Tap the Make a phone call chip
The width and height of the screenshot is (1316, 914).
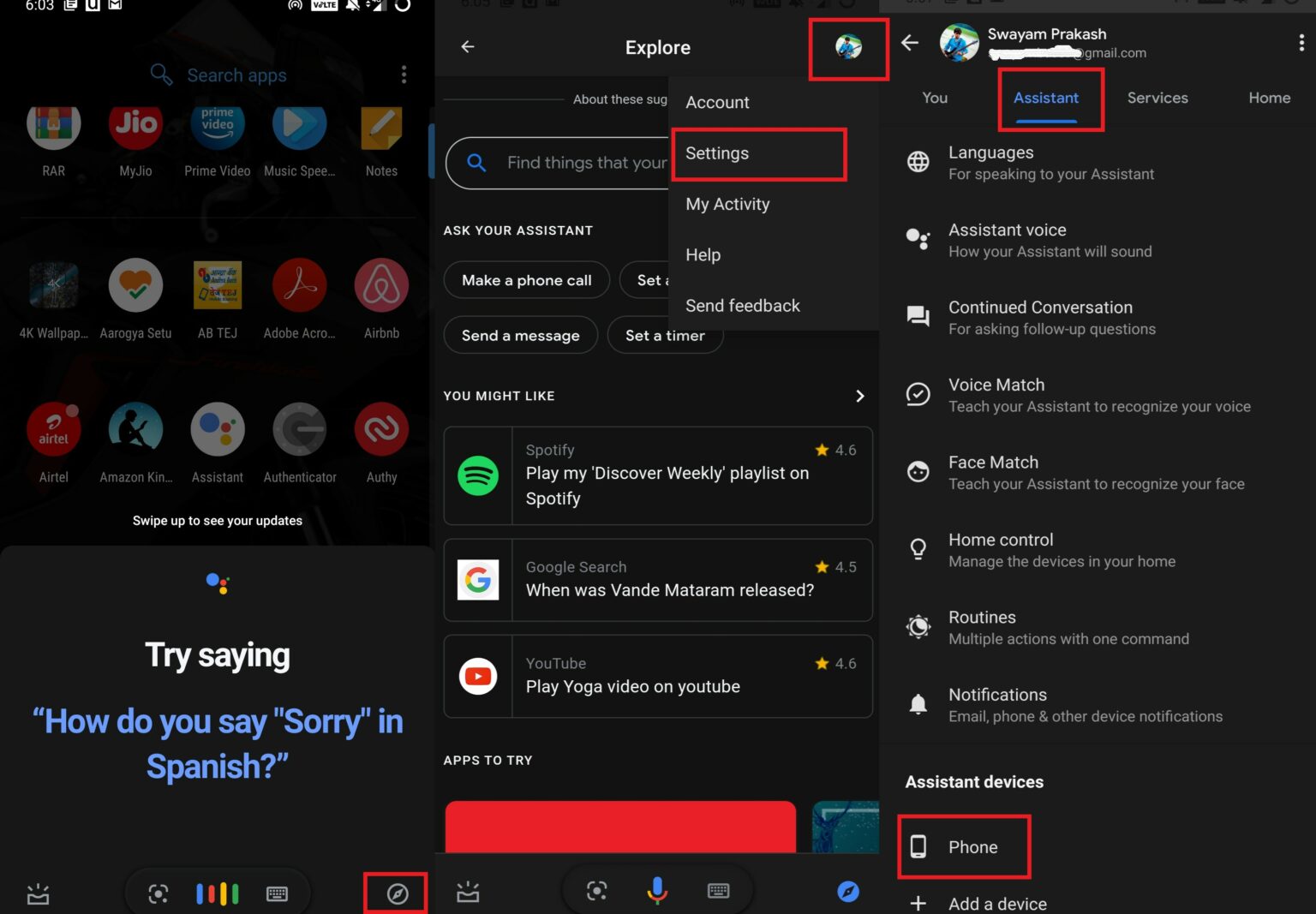coord(526,280)
